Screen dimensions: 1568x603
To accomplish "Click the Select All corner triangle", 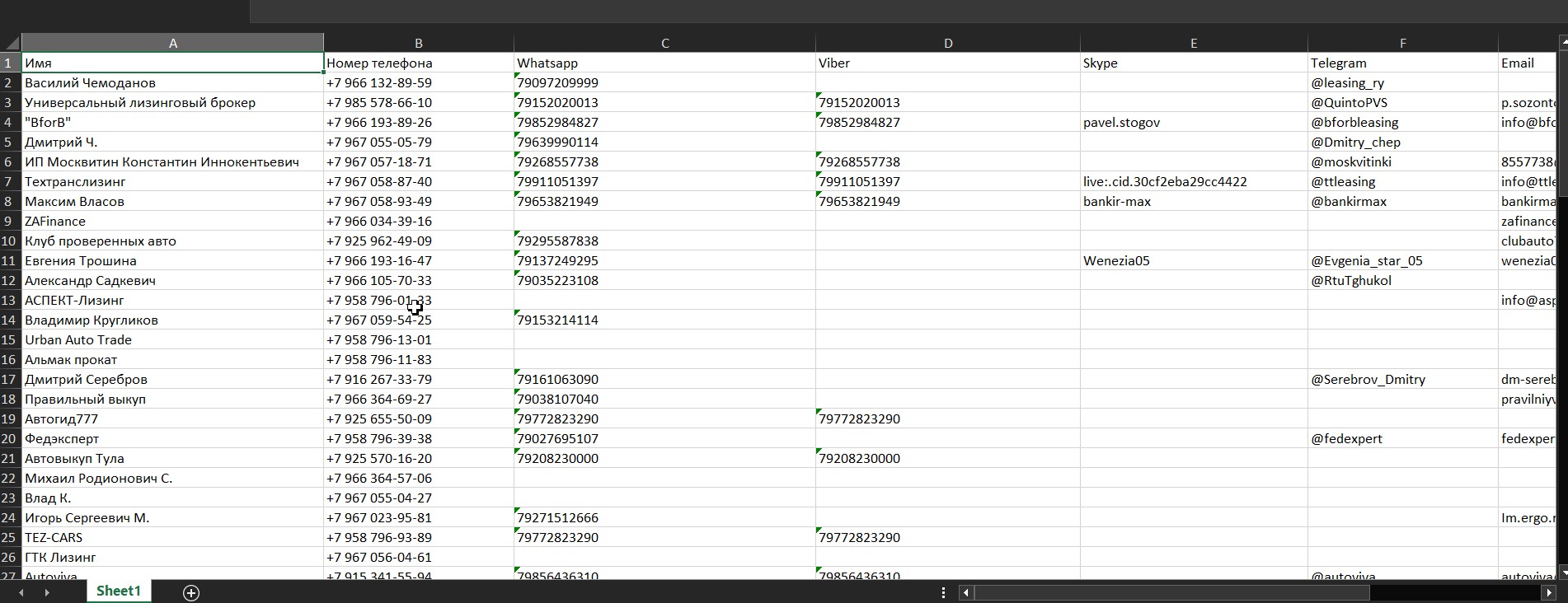I will click(11, 43).
